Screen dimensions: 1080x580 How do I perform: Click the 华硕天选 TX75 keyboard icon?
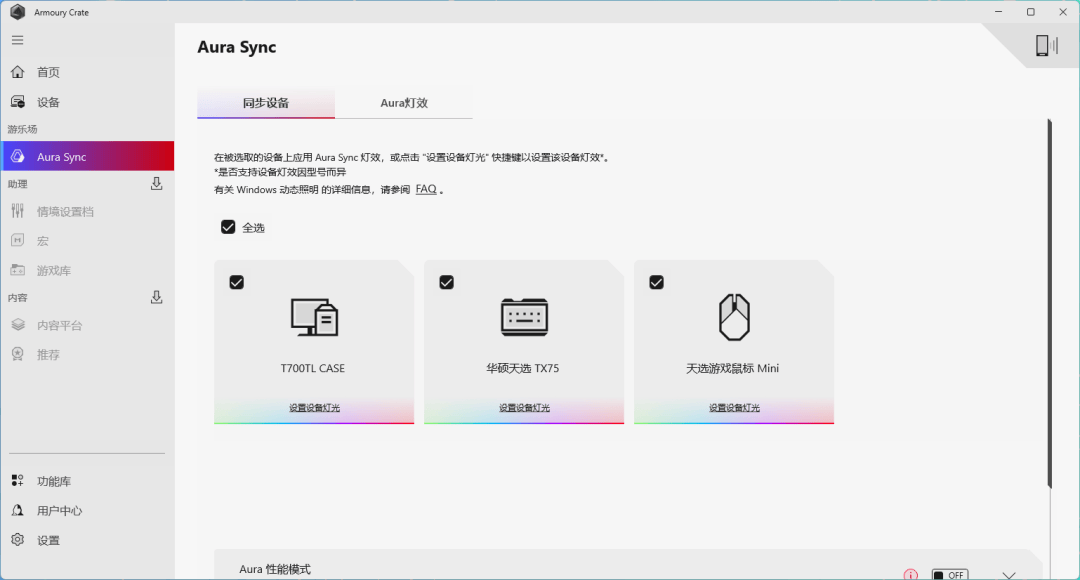[x=524, y=317]
